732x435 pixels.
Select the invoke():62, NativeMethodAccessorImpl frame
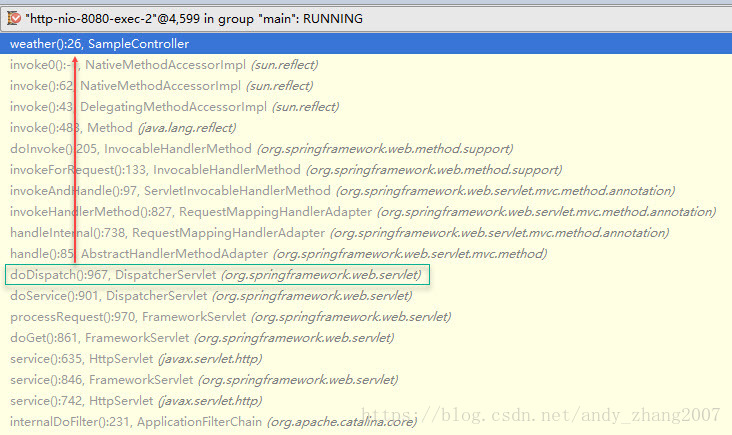(366, 86)
